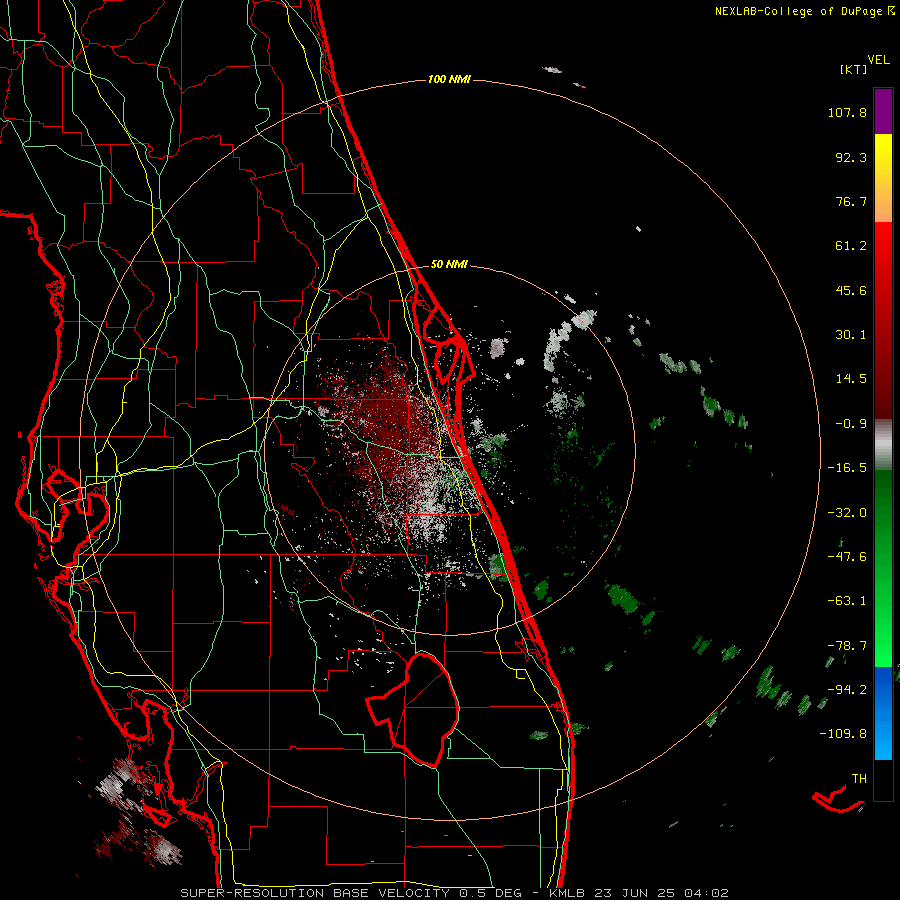Click the -16.5 legend value
The height and width of the screenshot is (900, 900).
coord(847,468)
